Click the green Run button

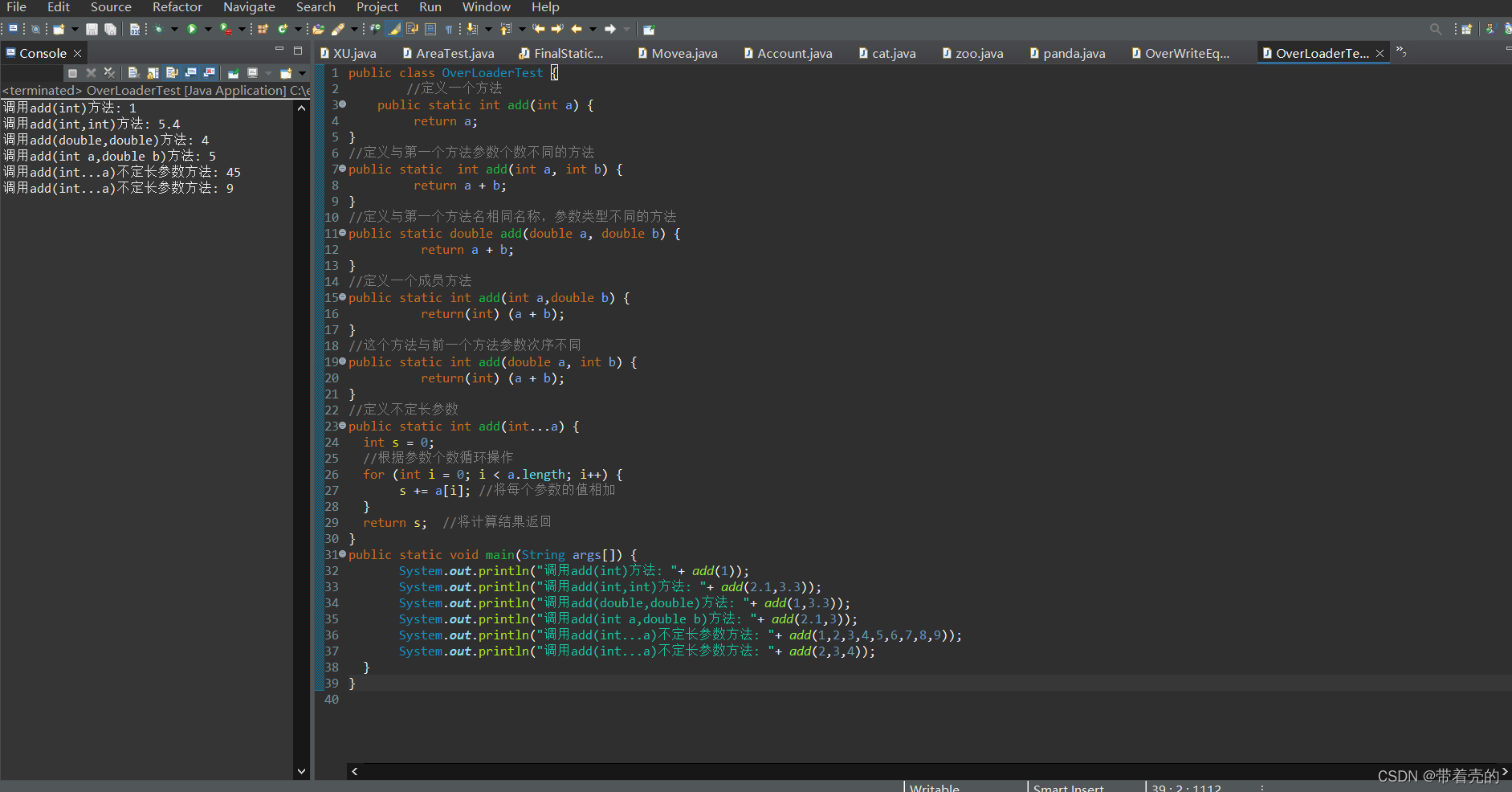pos(192,29)
